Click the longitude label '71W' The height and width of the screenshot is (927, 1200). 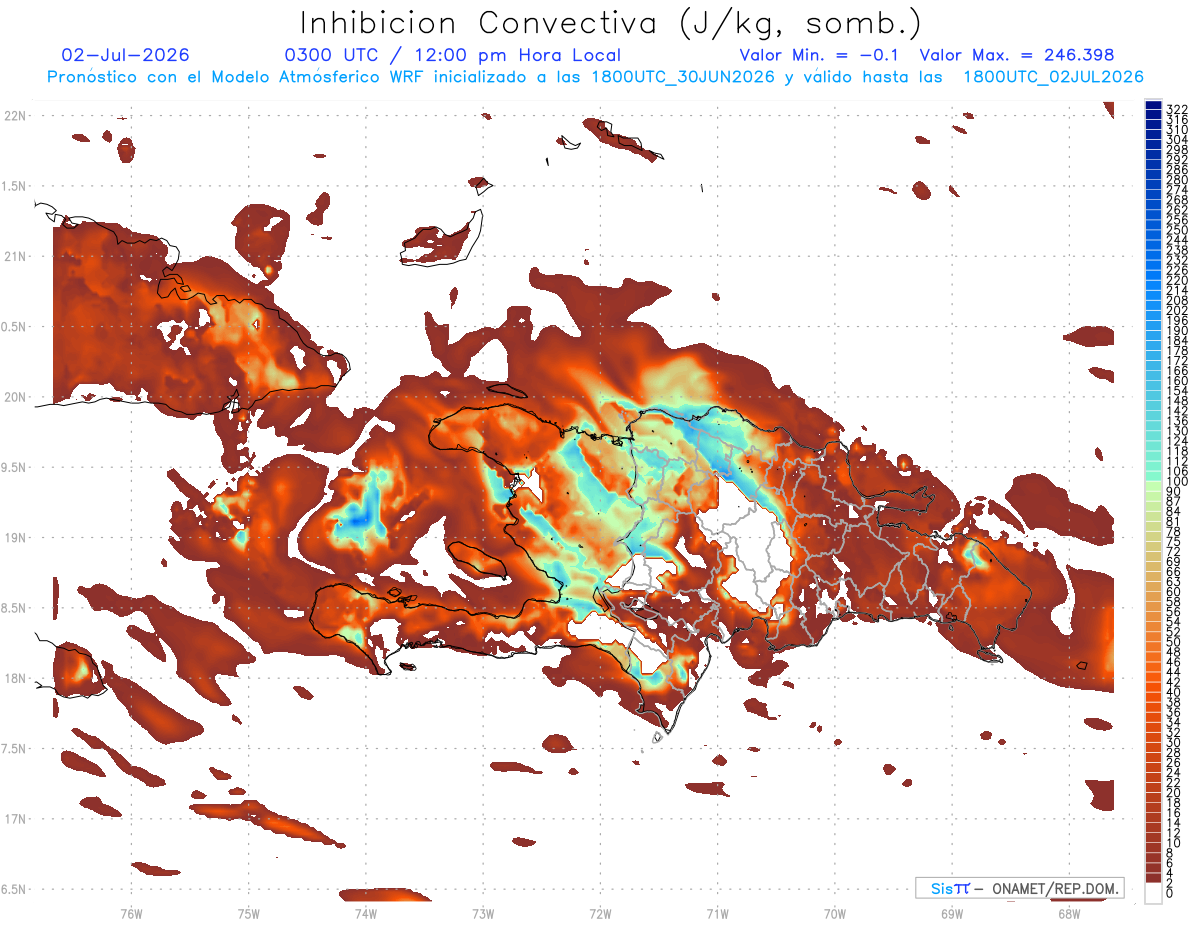pyautogui.click(x=717, y=913)
